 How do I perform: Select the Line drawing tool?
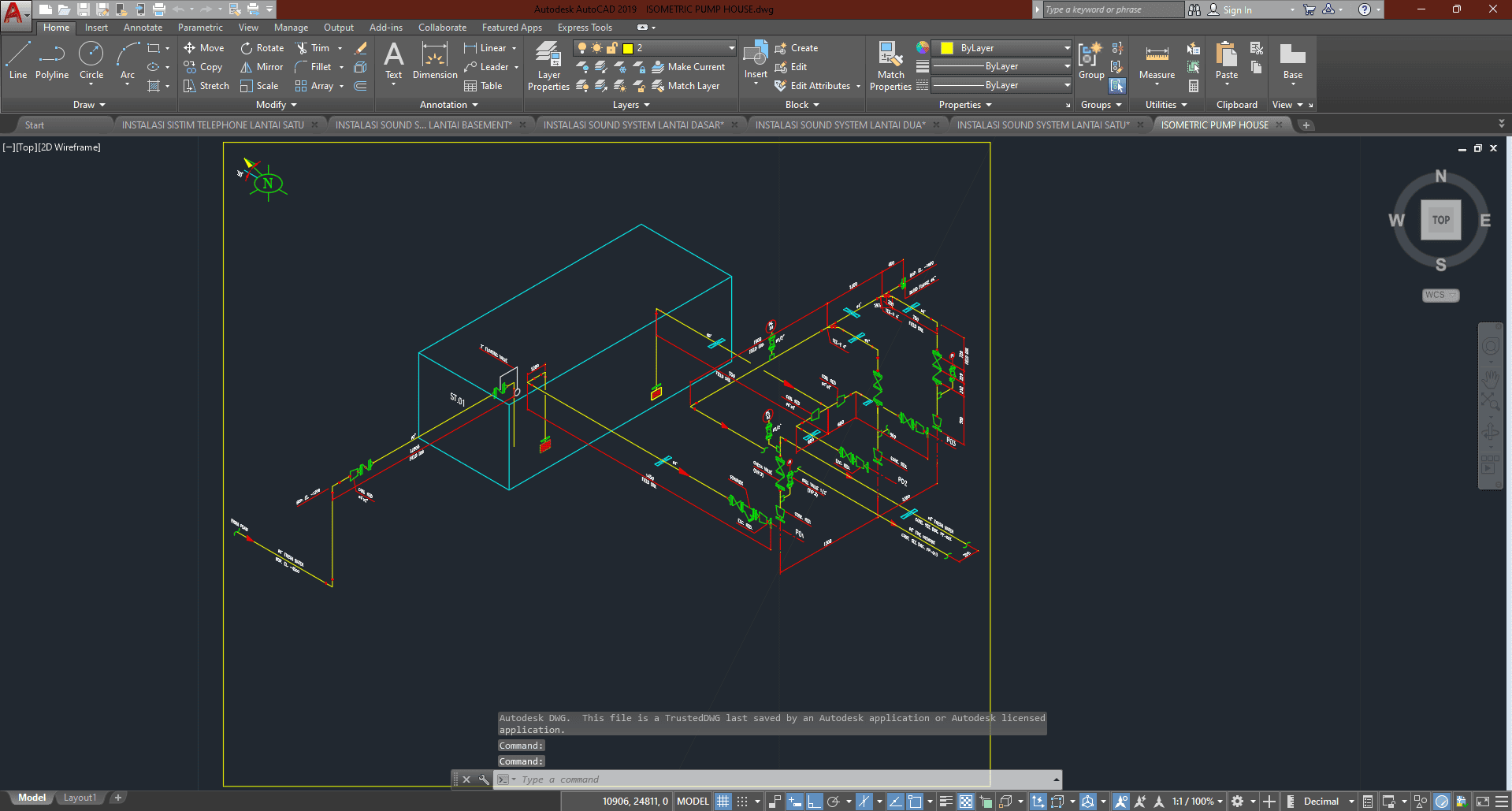pos(17,61)
